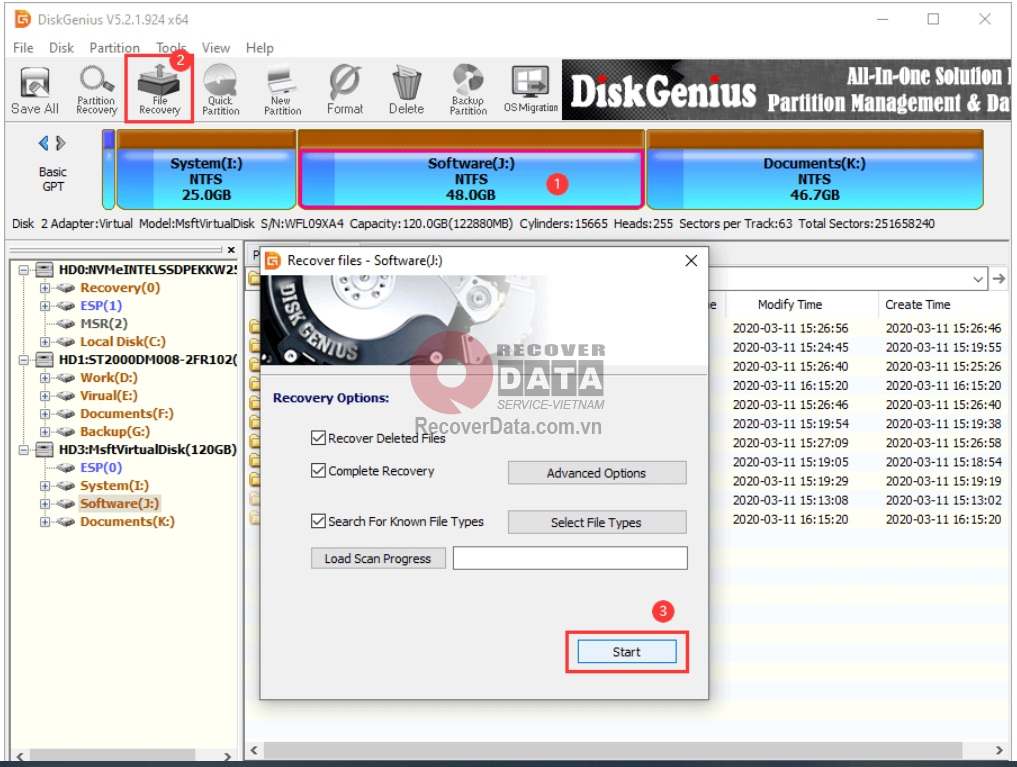Close the Recover files dialog
Screen dimensions: 1017x767
coord(691,261)
